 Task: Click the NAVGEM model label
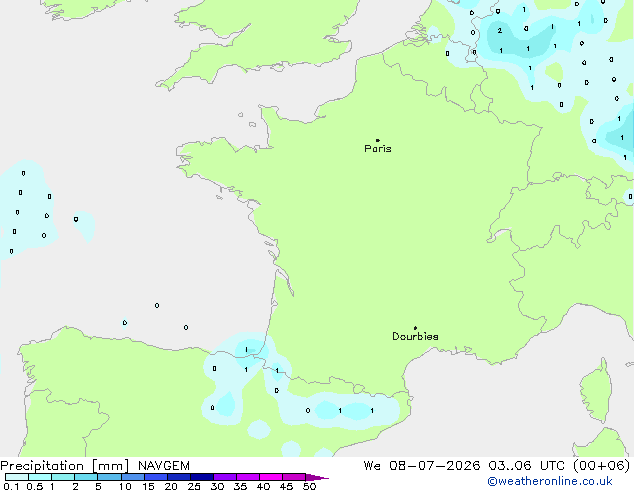click(x=164, y=466)
